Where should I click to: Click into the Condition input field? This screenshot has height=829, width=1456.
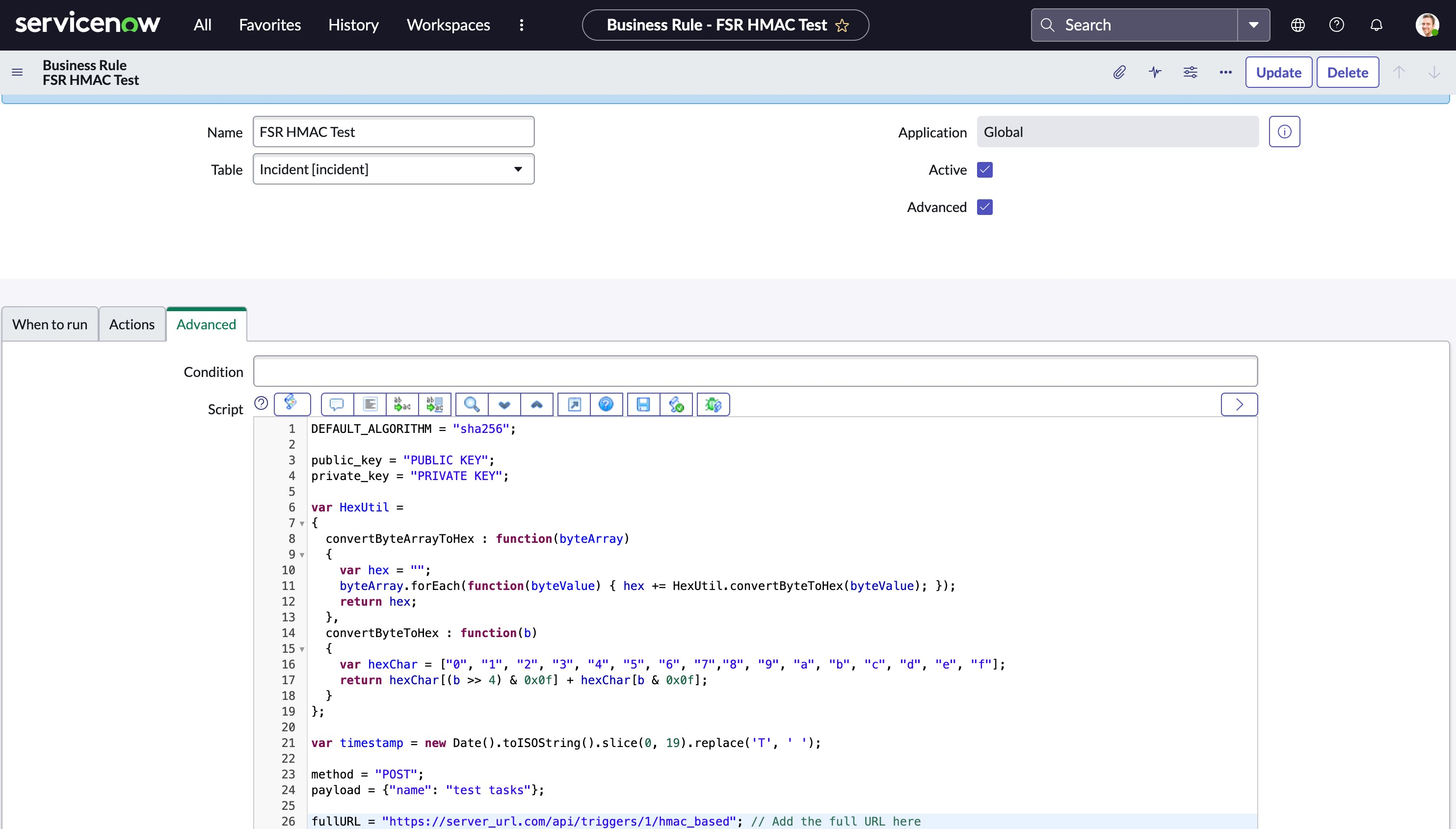755,371
